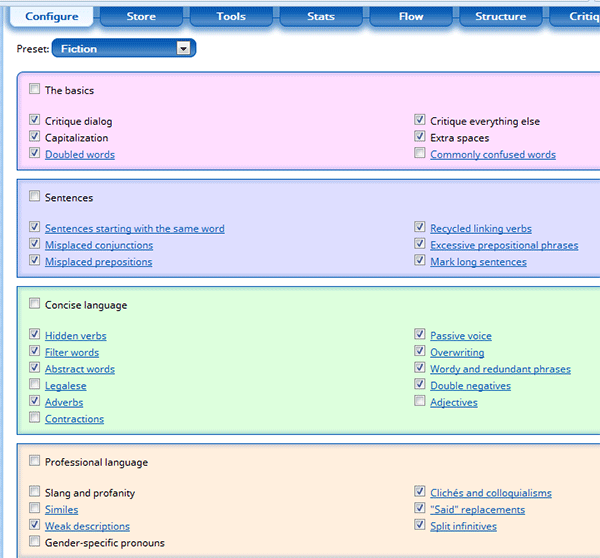Viewport: 600px width, 558px height.
Task: Go to the Stats tab
Action: tap(321, 16)
